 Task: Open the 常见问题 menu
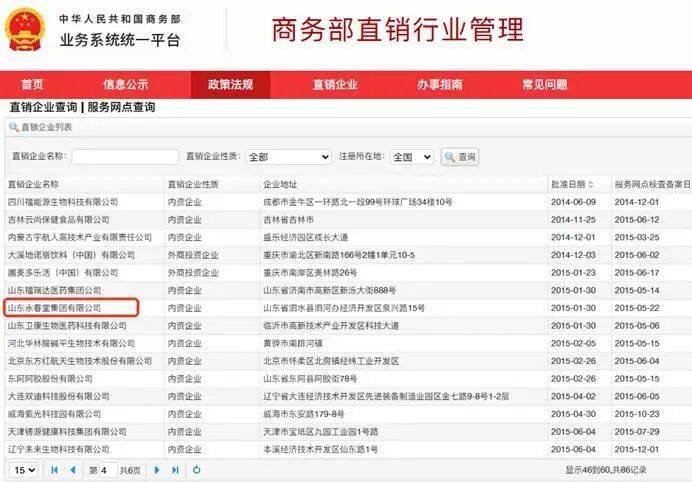point(545,84)
